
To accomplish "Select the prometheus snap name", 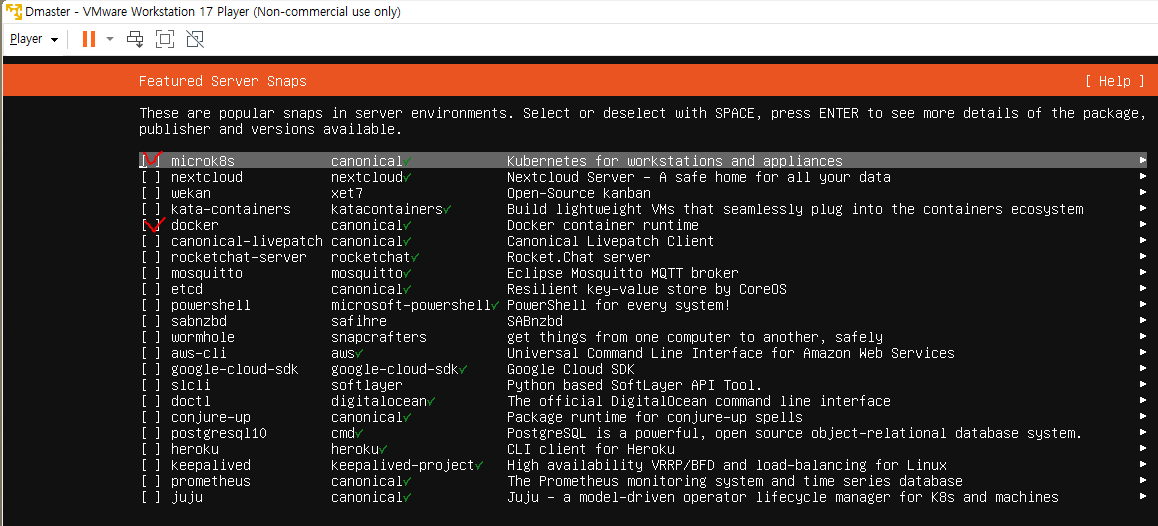I will click(210, 481).
